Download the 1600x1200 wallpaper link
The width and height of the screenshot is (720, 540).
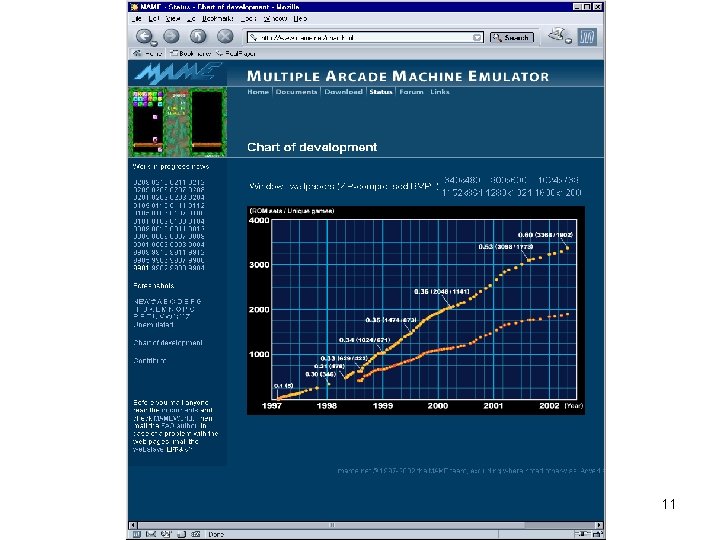coord(558,192)
